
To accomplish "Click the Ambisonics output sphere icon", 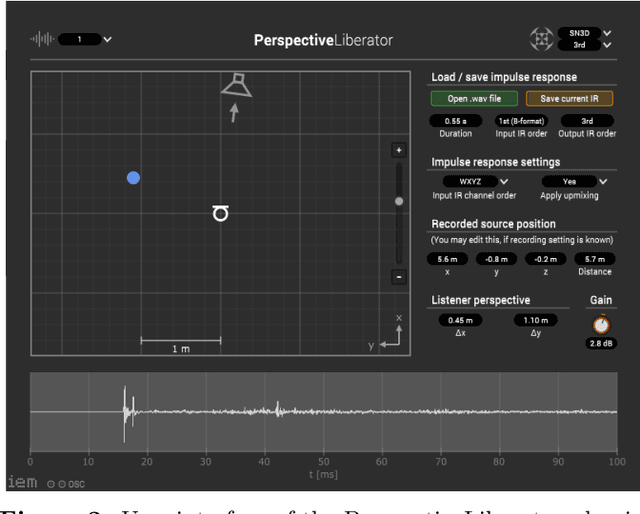I will coord(541,39).
